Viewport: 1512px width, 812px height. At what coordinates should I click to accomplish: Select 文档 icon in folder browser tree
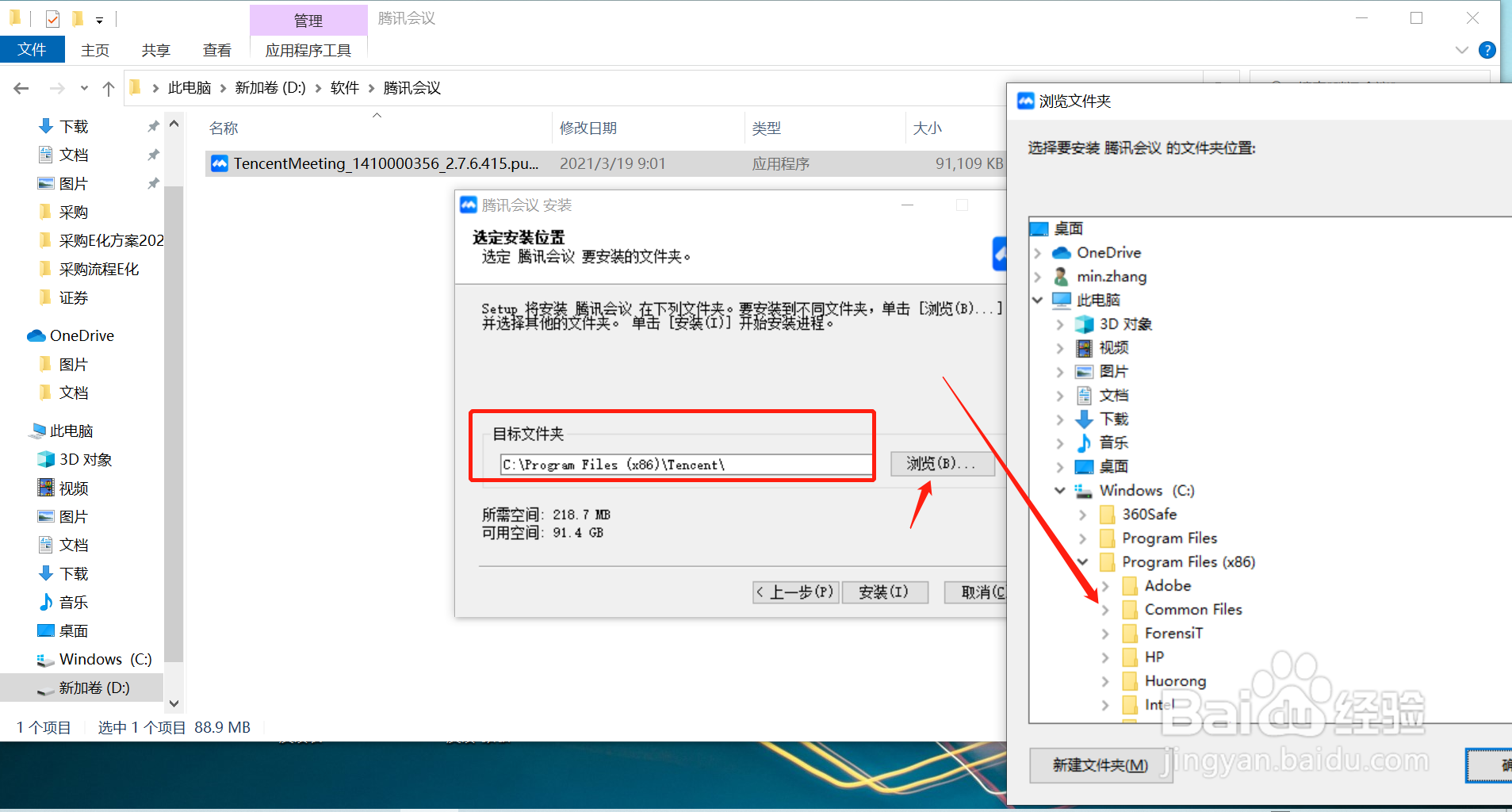1084,395
